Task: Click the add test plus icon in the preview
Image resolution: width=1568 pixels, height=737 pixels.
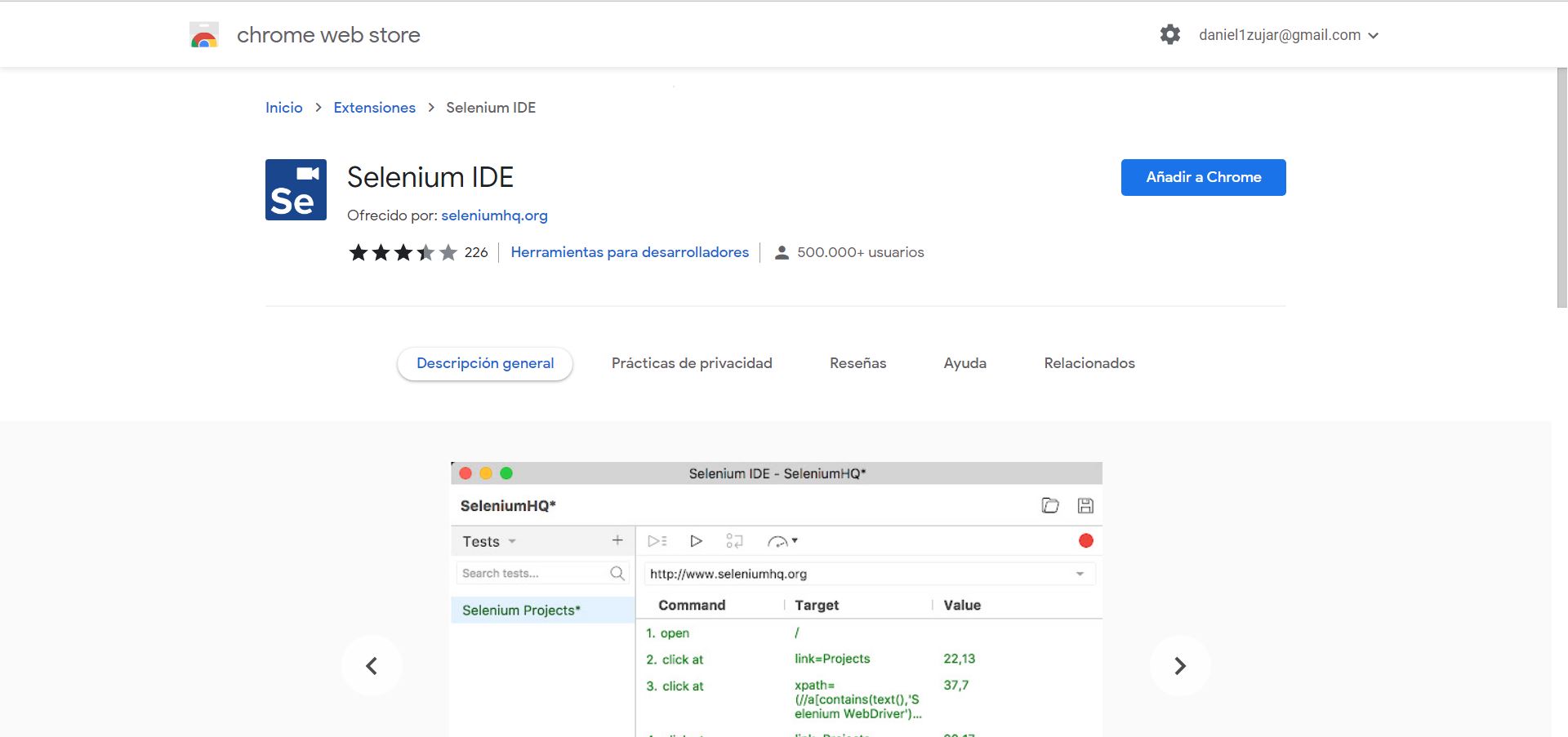Action: tap(617, 540)
